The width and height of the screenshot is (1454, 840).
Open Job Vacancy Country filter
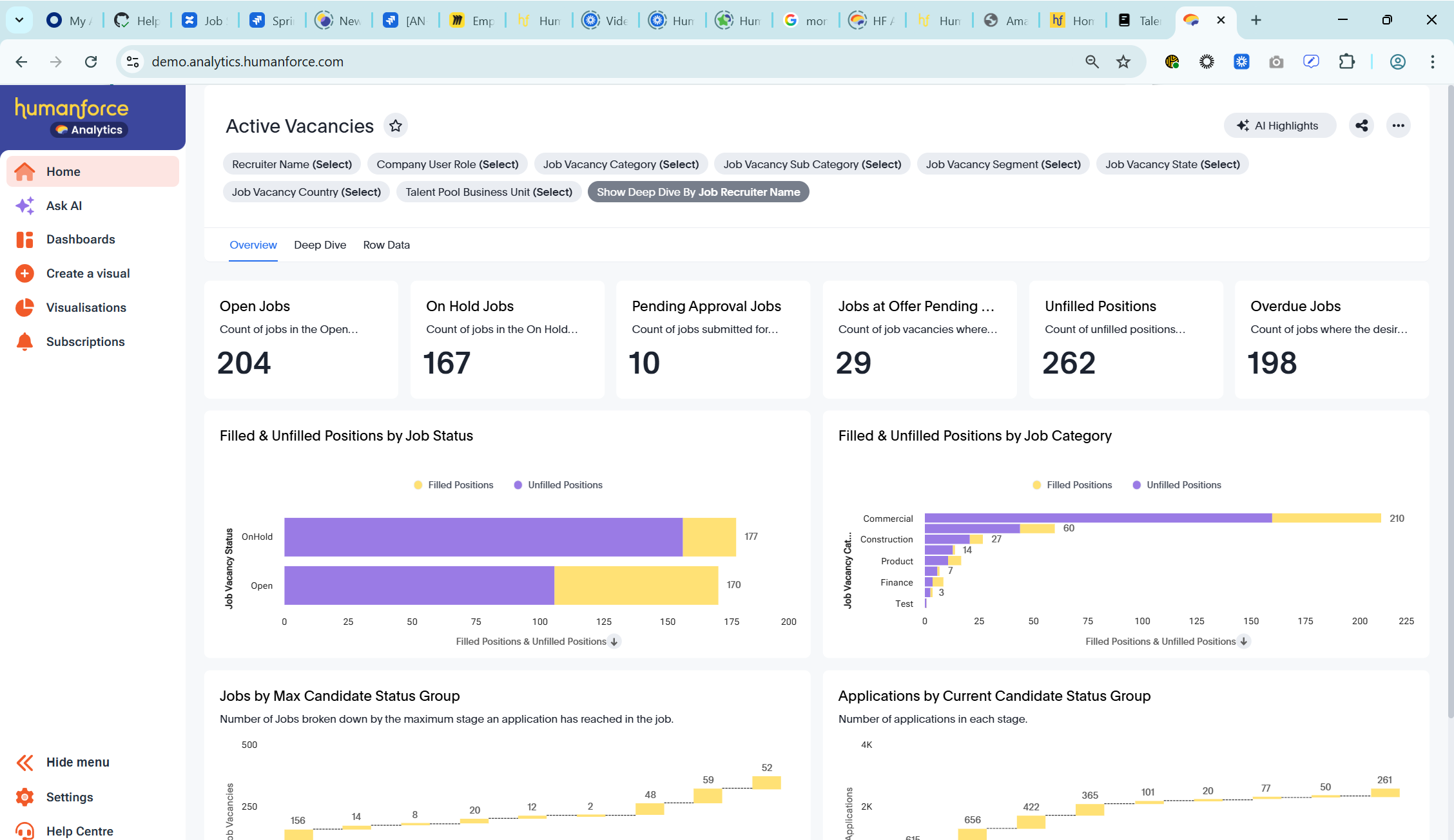click(306, 192)
